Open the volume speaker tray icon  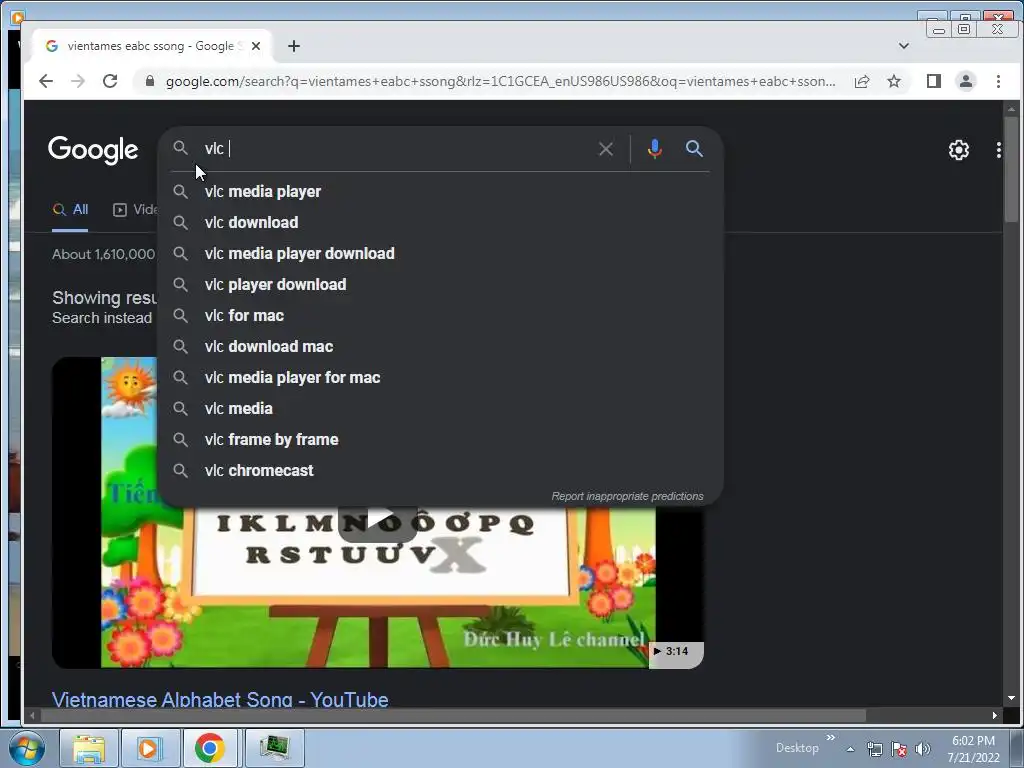click(x=922, y=749)
